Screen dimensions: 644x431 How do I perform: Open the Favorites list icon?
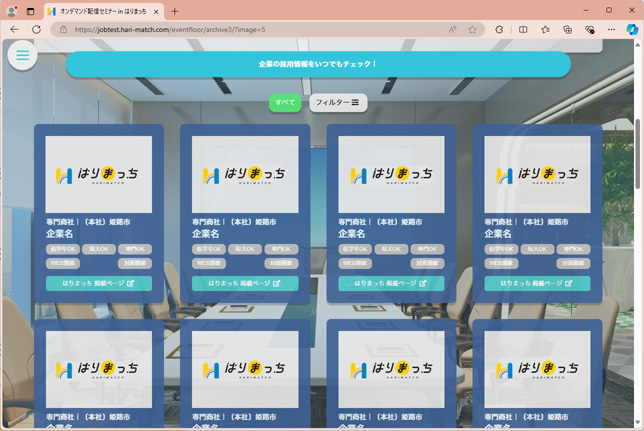pos(545,30)
